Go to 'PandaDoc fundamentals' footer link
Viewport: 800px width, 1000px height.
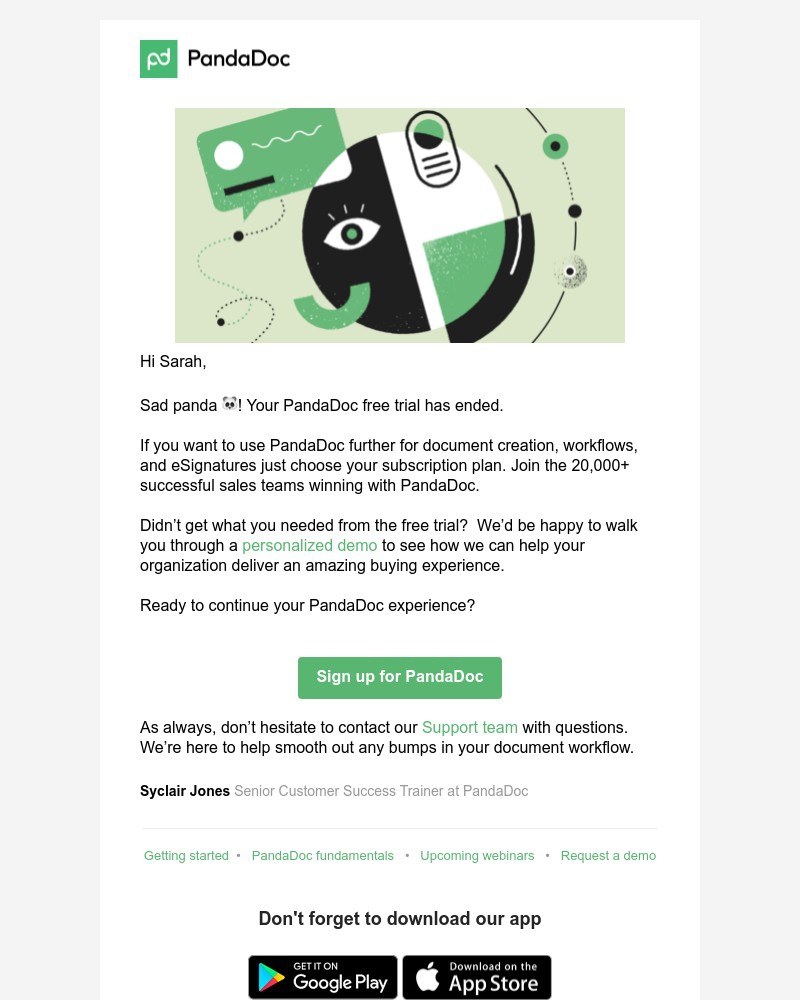pyautogui.click(x=323, y=855)
